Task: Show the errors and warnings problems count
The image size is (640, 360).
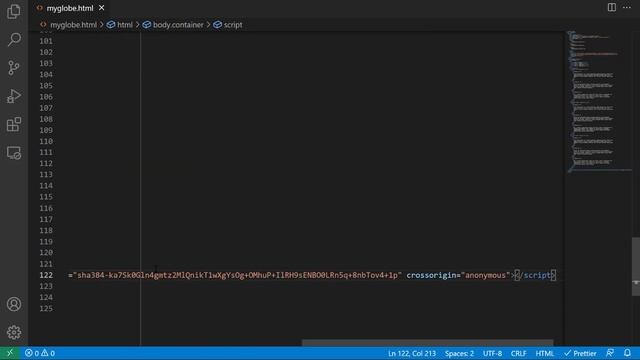Action: [x=40, y=353]
